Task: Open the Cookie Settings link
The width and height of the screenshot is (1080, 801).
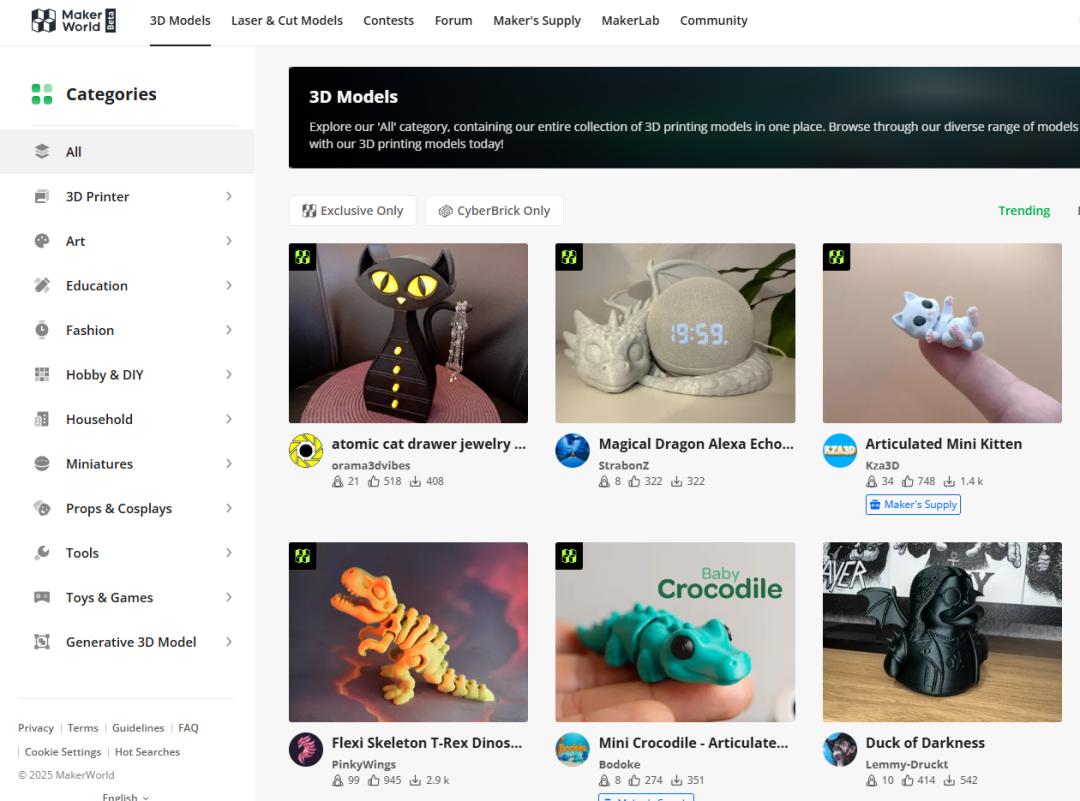Action: point(63,752)
